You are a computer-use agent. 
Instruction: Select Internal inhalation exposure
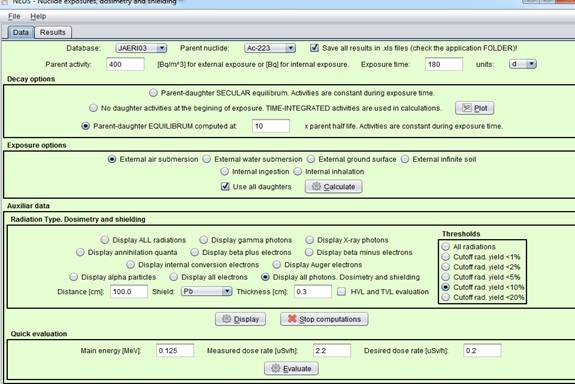coord(298,171)
